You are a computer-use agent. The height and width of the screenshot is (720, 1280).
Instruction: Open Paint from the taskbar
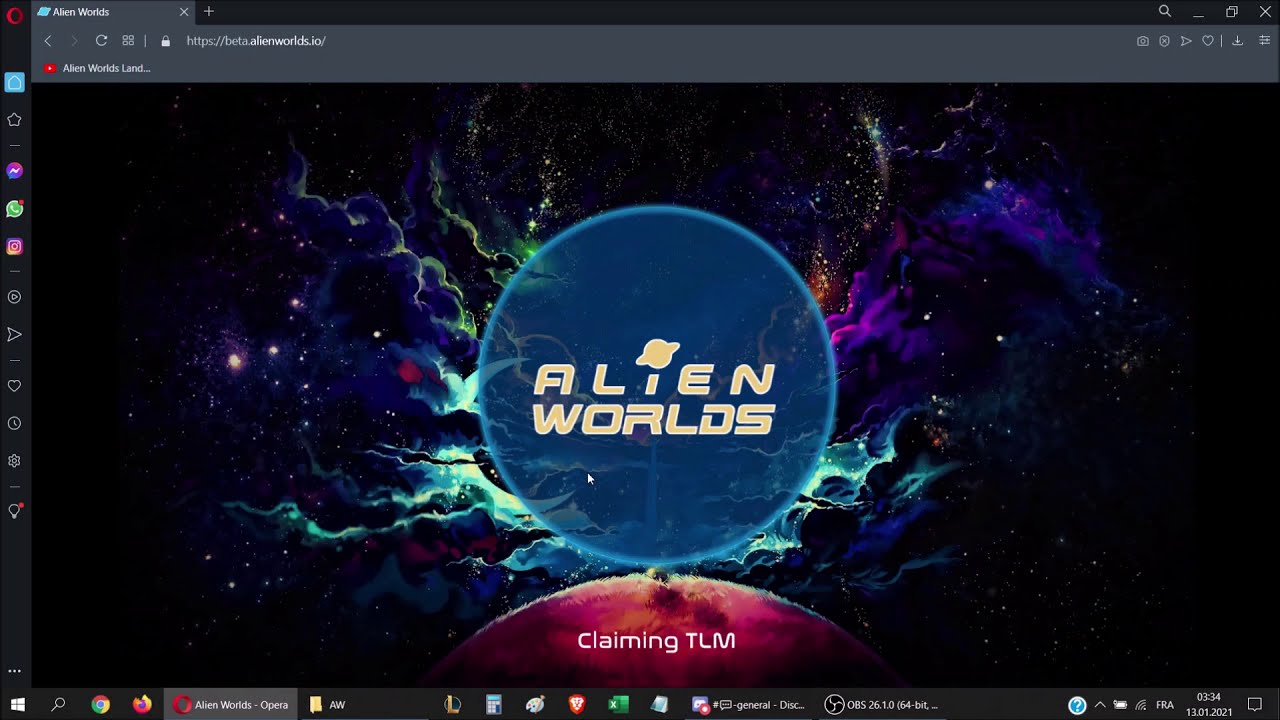pos(535,705)
